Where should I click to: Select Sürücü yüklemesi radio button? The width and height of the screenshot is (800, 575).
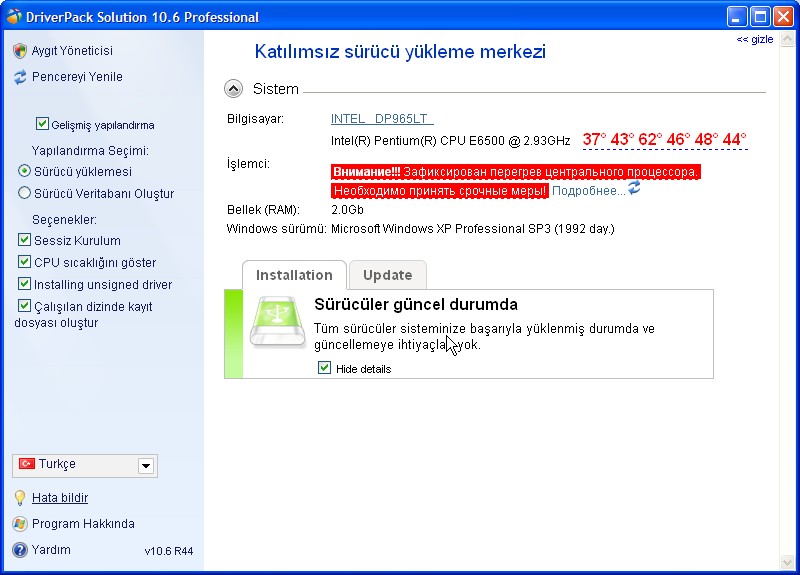(x=24, y=171)
